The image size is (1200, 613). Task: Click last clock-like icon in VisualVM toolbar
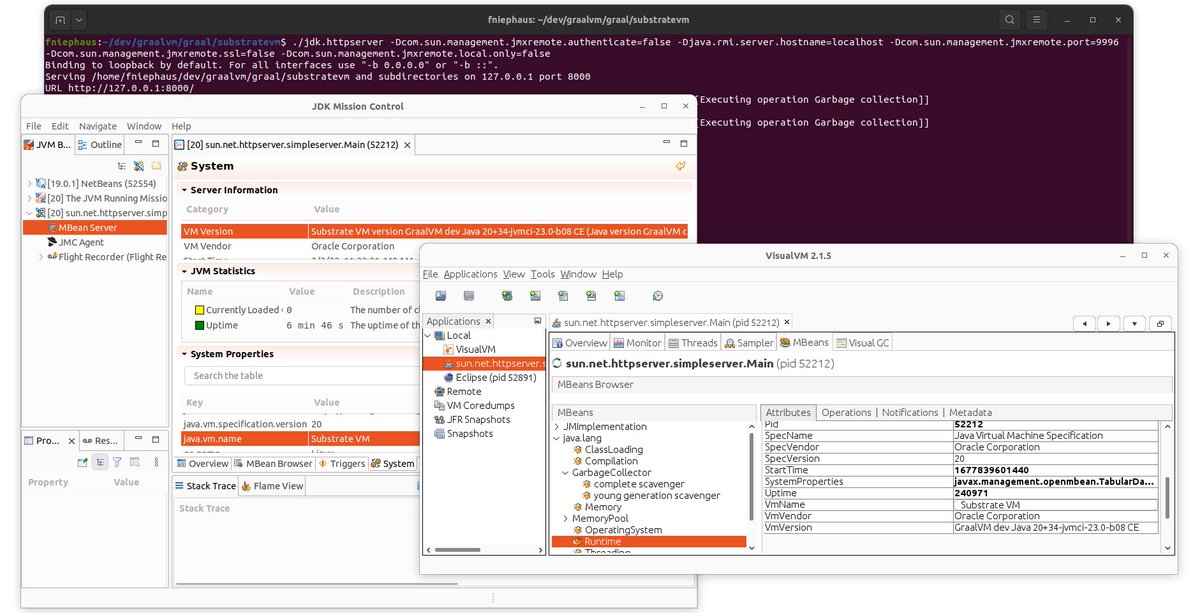tap(657, 296)
